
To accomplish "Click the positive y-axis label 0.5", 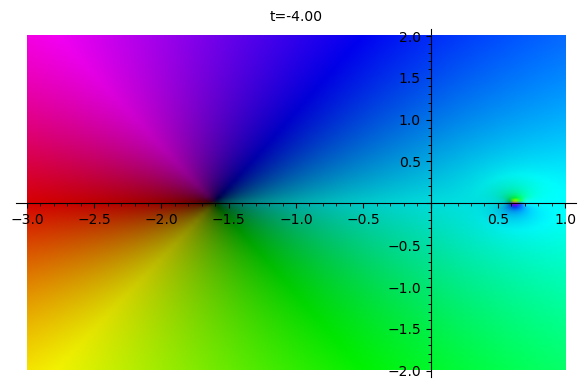I will (x=410, y=162).
